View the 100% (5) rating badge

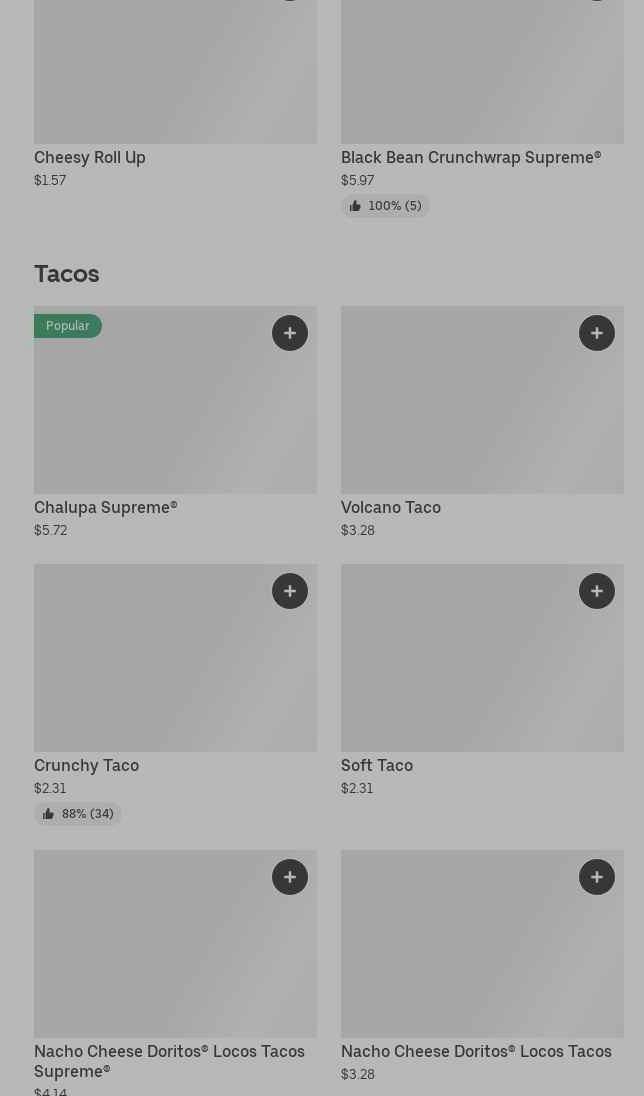pos(385,206)
